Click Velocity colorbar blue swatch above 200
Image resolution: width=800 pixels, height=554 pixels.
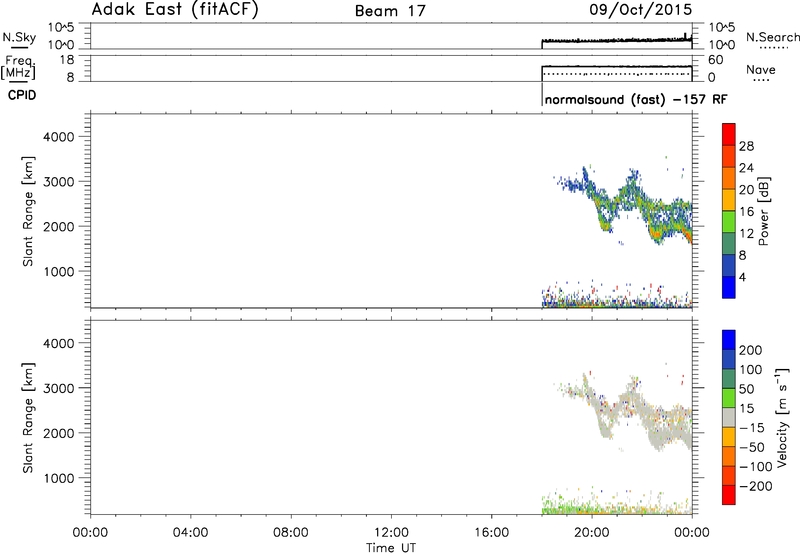(729, 340)
